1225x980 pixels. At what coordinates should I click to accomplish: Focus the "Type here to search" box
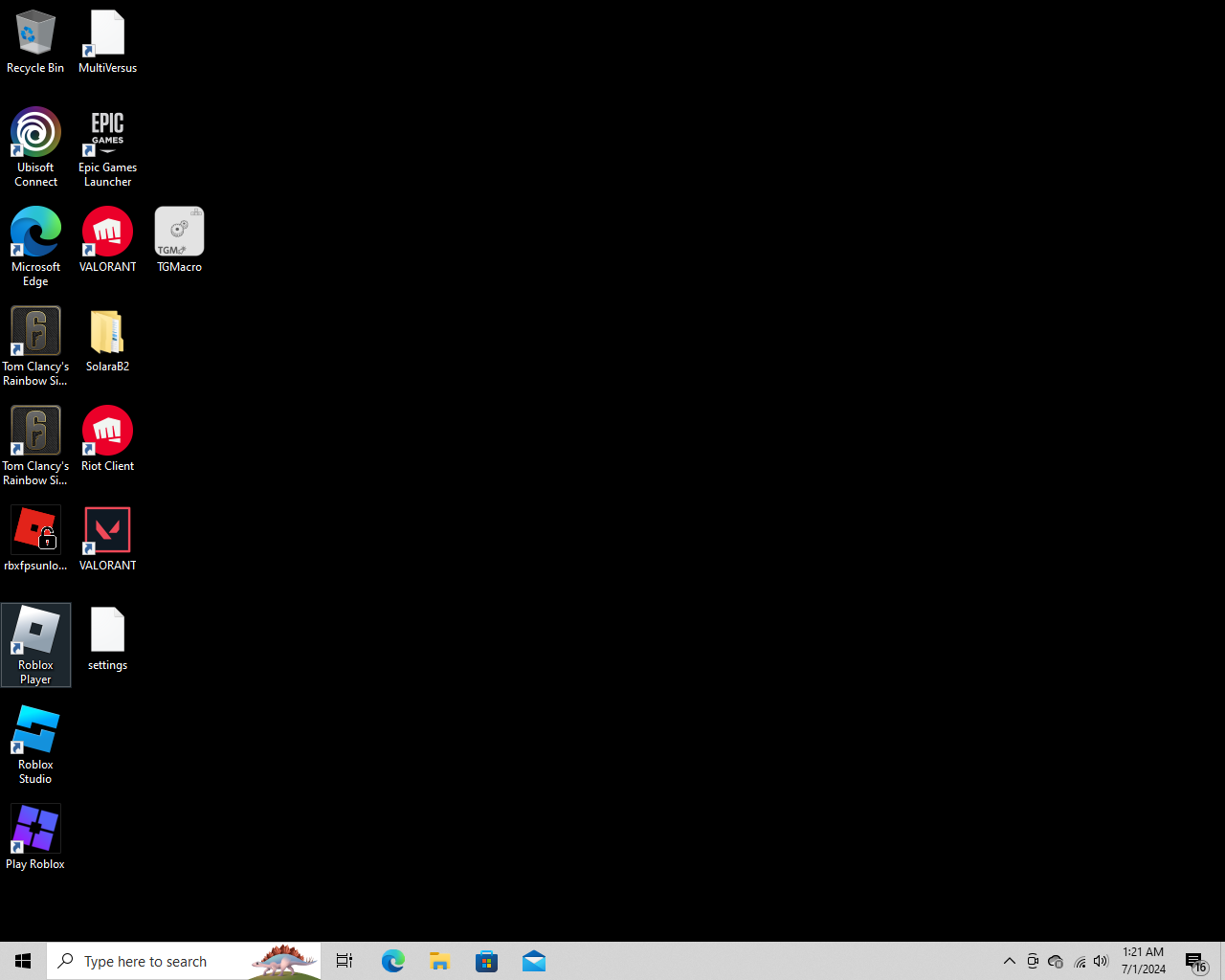pyautogui.click(x=184, y=961)
